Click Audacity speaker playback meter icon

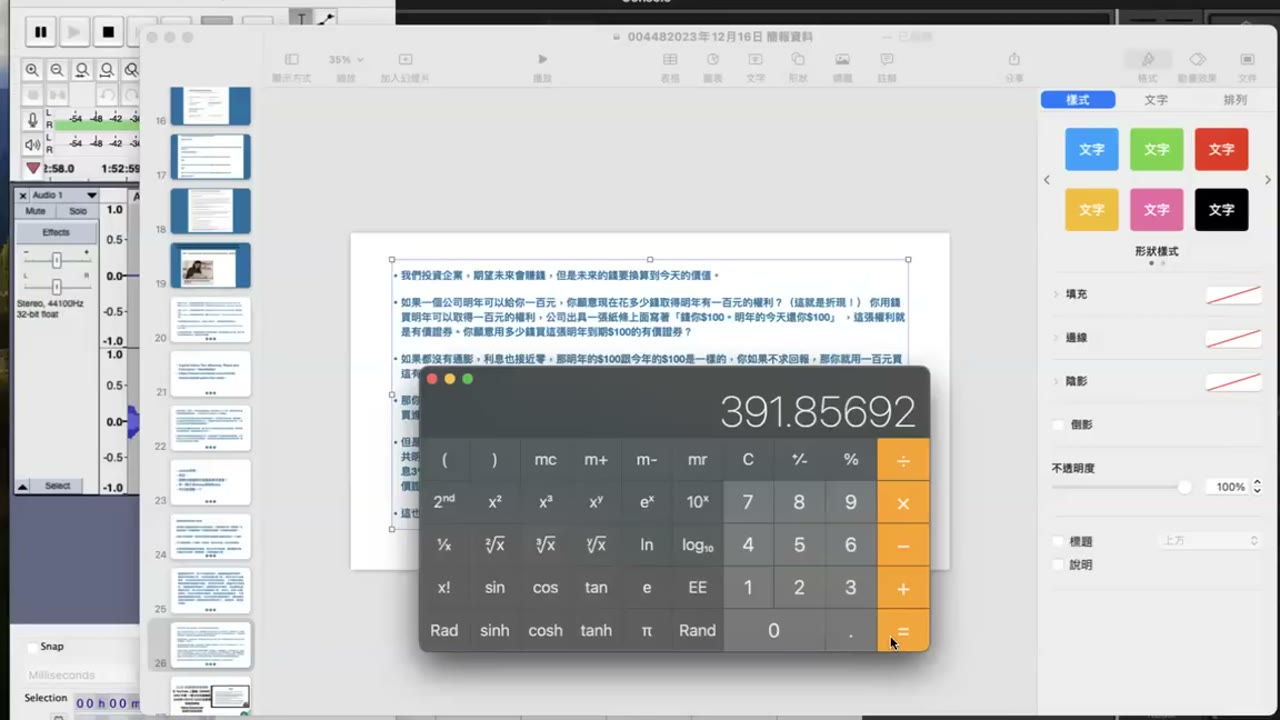33,145
